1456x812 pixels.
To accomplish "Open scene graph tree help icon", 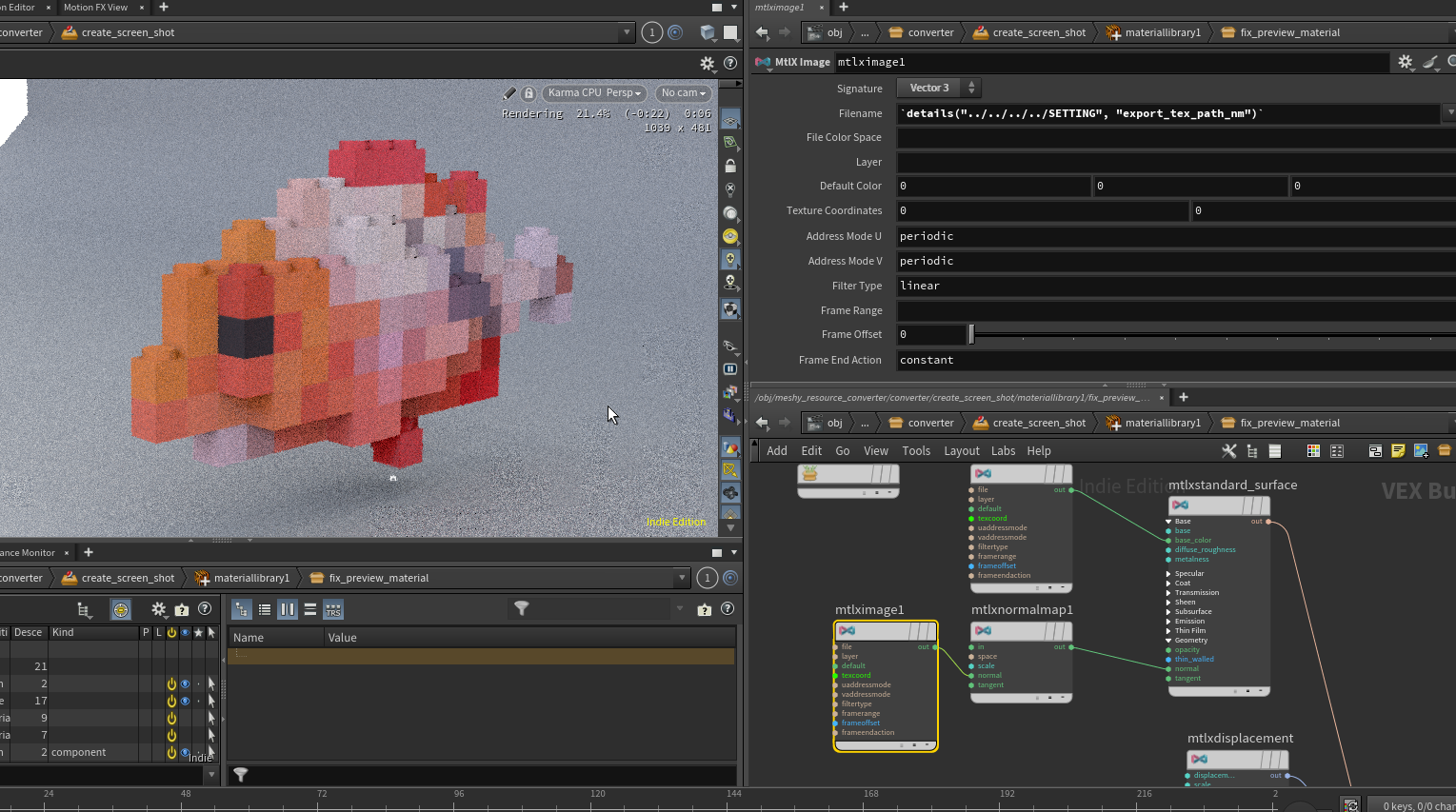I will point(205,609).
